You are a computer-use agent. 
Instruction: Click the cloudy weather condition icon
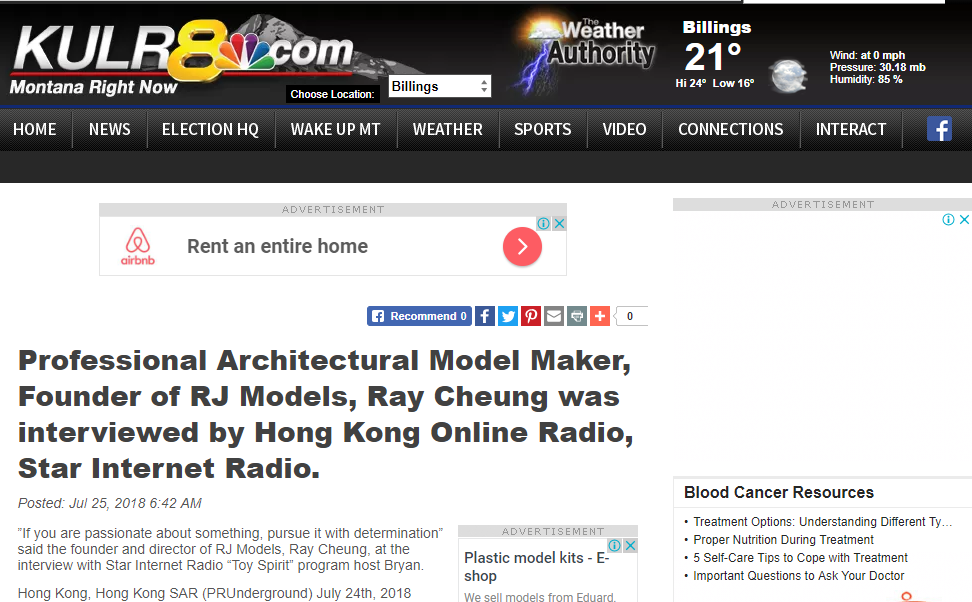(788, 76)
